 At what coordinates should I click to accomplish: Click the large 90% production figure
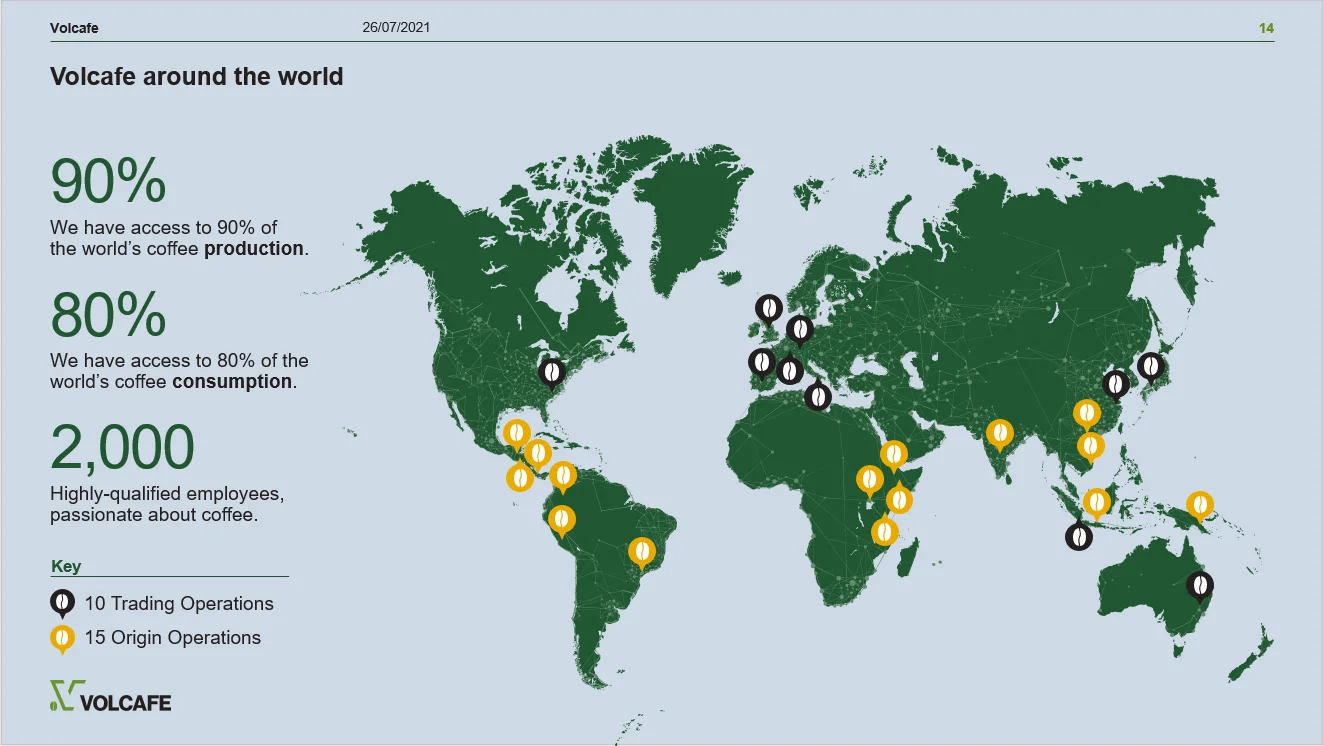108,182
